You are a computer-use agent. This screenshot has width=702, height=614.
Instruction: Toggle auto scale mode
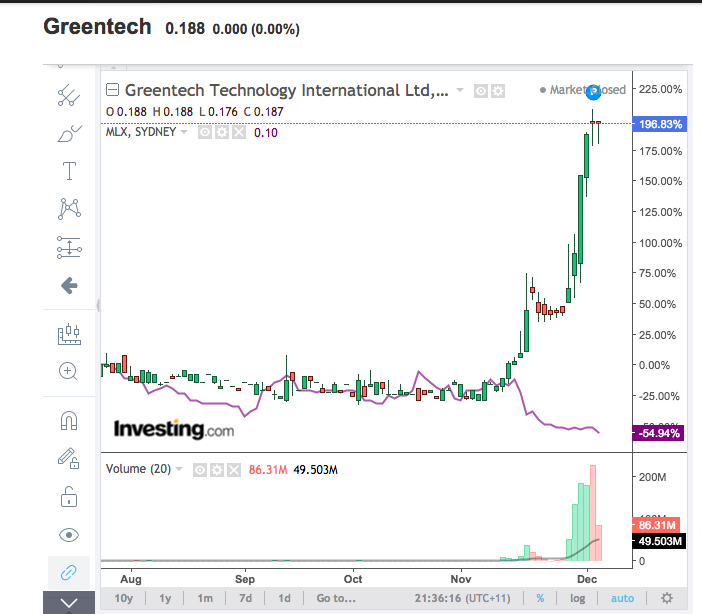coord(622,598)
